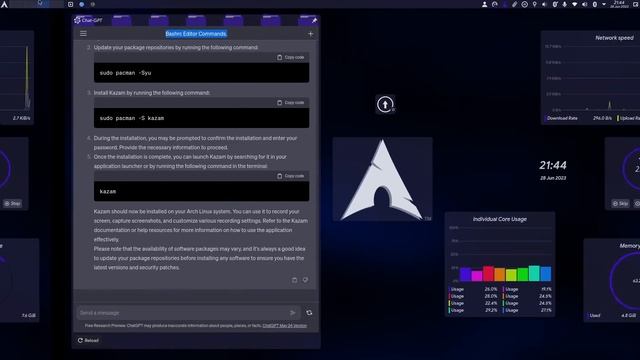
Task: Open the eject/removable devices tray icon
Action: [x=524, y=4]
